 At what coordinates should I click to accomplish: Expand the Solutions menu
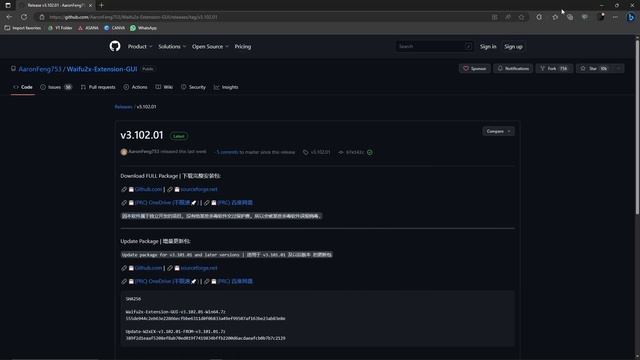click(x=172, y=47)
